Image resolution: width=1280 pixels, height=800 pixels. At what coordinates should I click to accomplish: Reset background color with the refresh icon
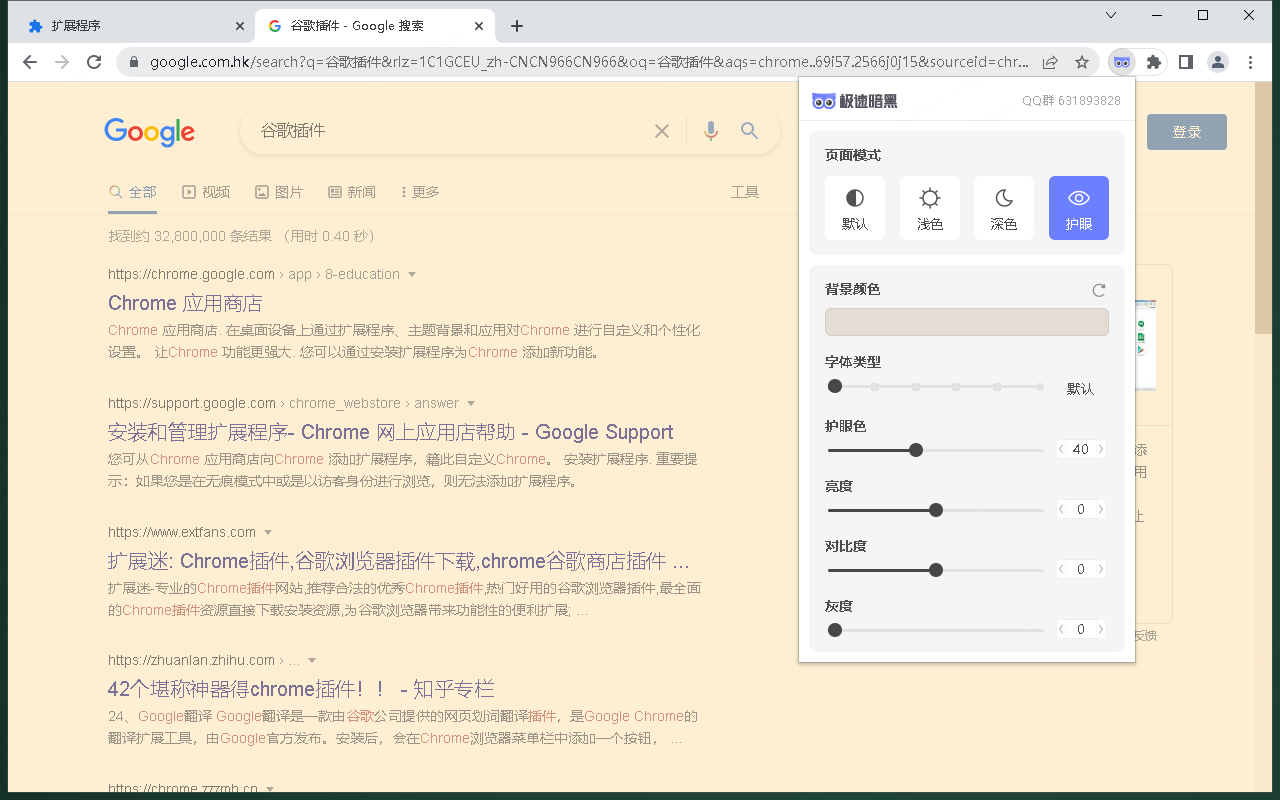pyautogui.click(x=1099, y=290)
